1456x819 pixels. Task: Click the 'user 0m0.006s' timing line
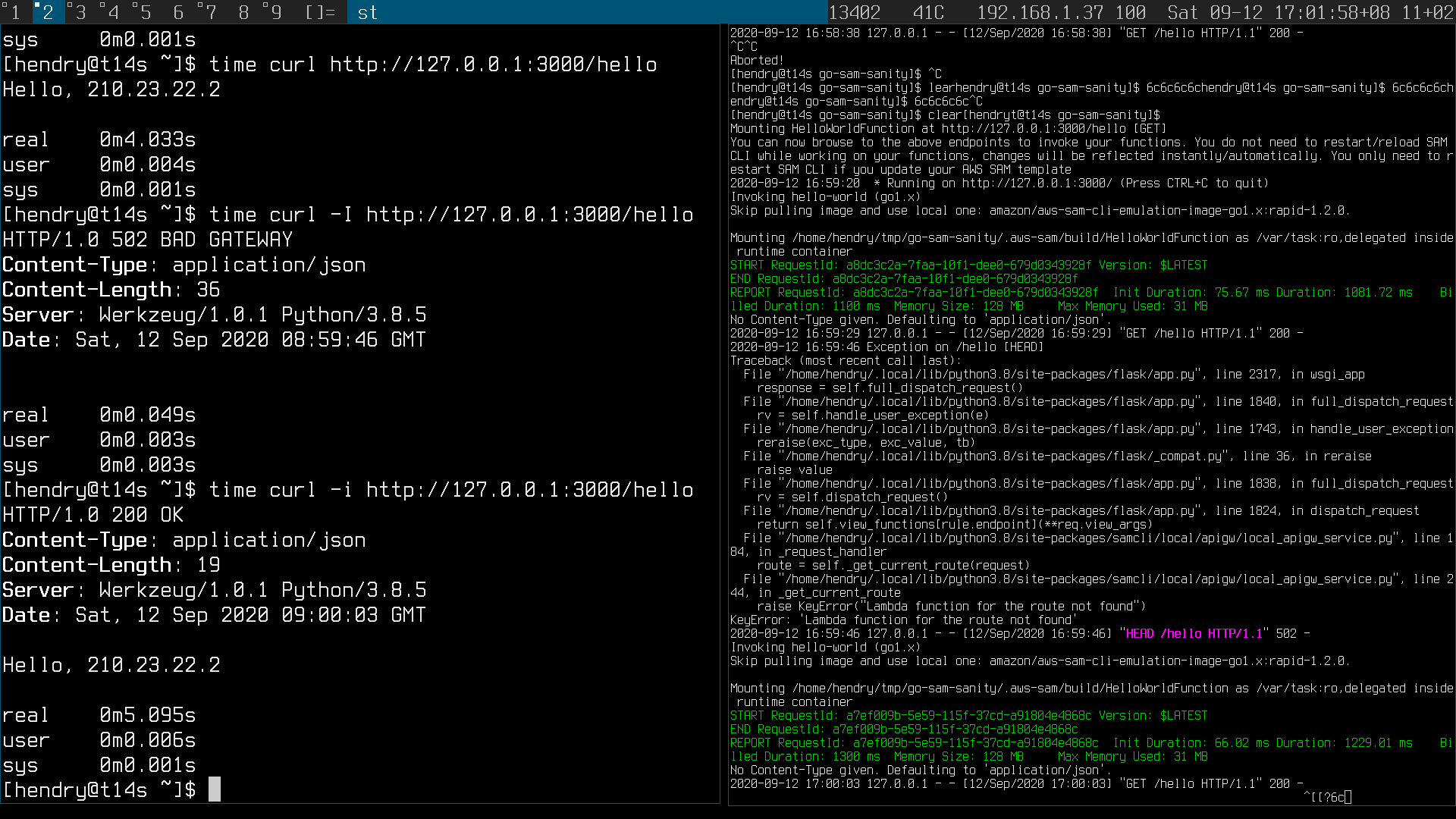point(99,740)
